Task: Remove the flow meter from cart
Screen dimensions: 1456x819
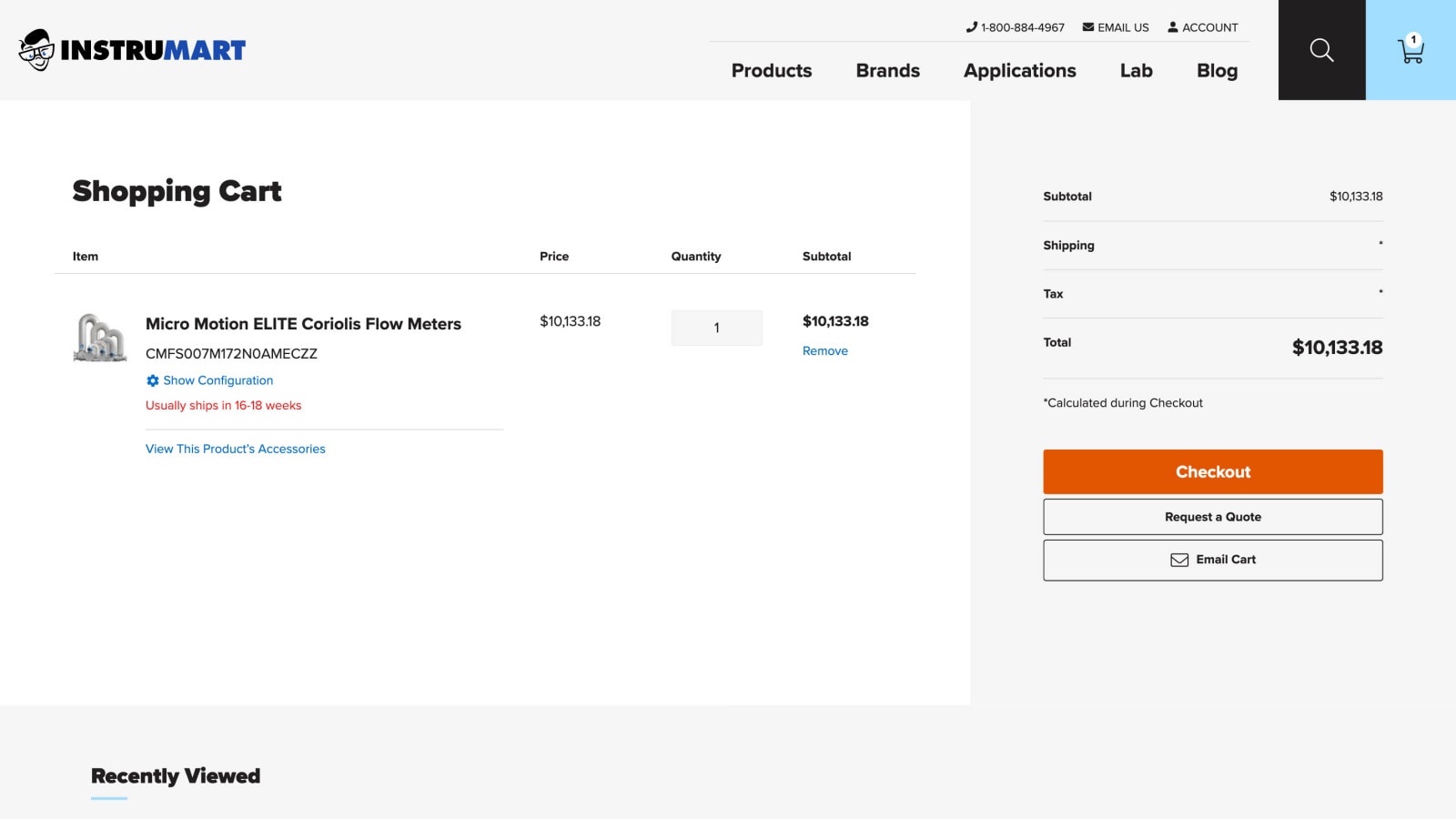Action: point(825,351)
